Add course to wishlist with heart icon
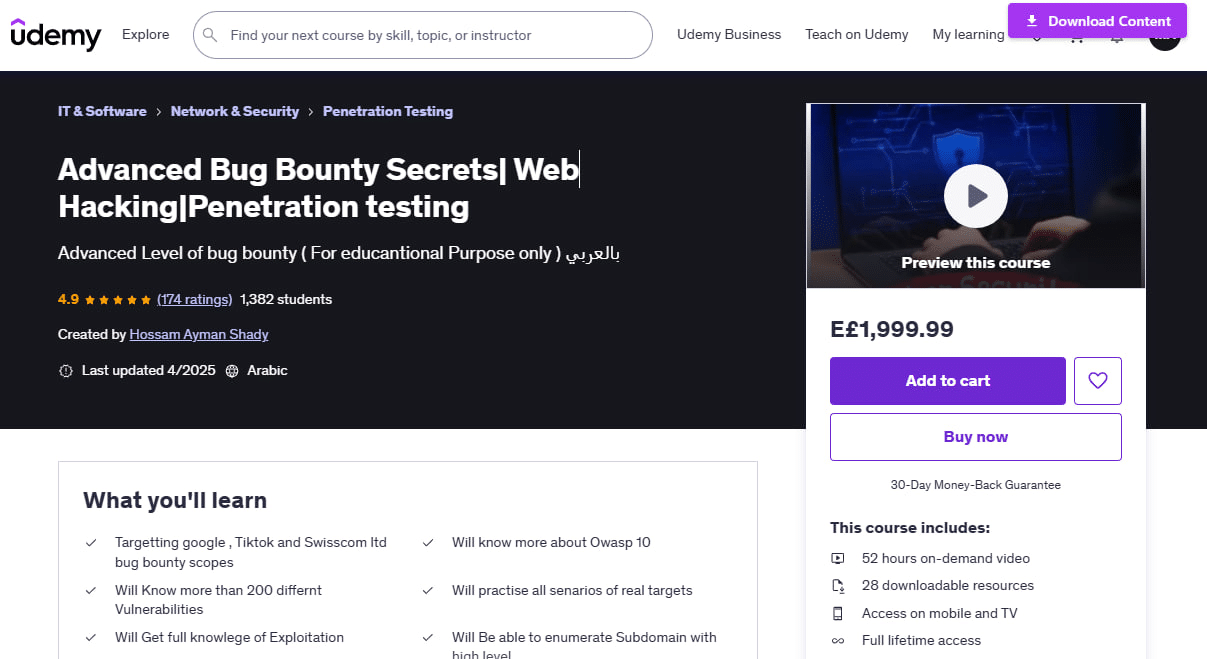 1098,381
